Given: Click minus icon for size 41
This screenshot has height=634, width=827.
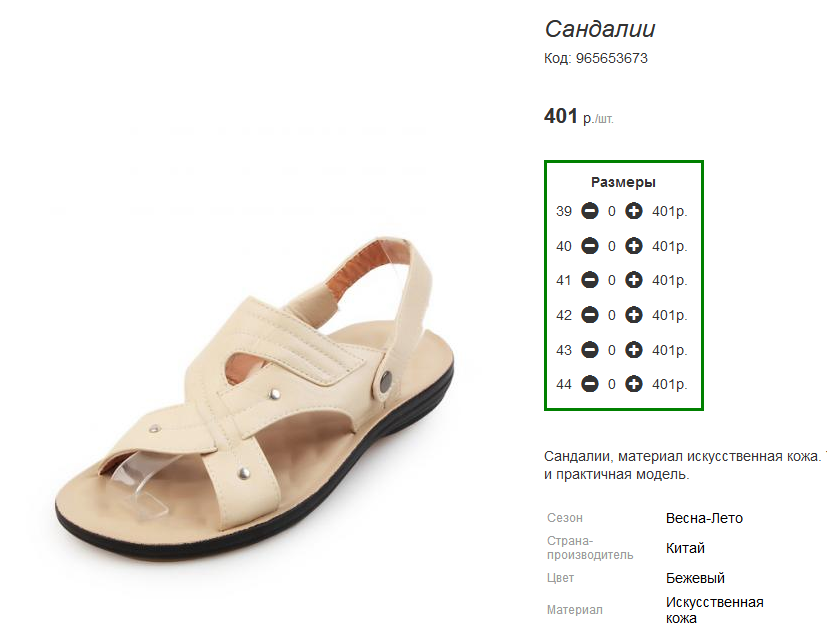Looking at the screenshot, I should click(590, 280).
